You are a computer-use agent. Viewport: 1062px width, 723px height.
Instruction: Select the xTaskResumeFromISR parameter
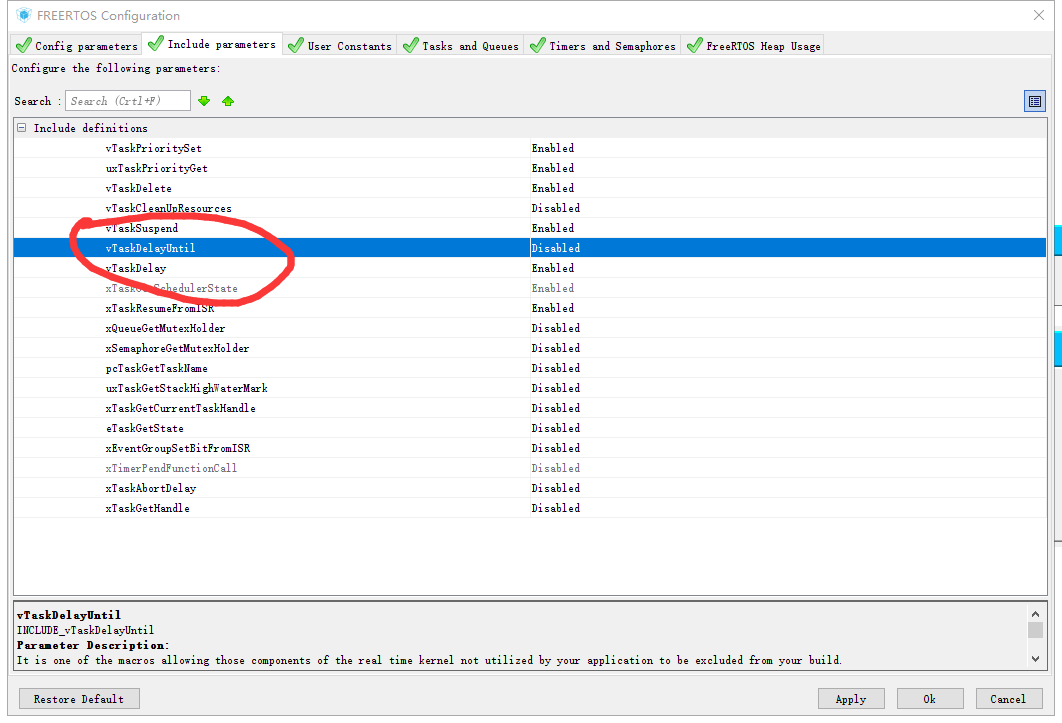tap(159, 308)
